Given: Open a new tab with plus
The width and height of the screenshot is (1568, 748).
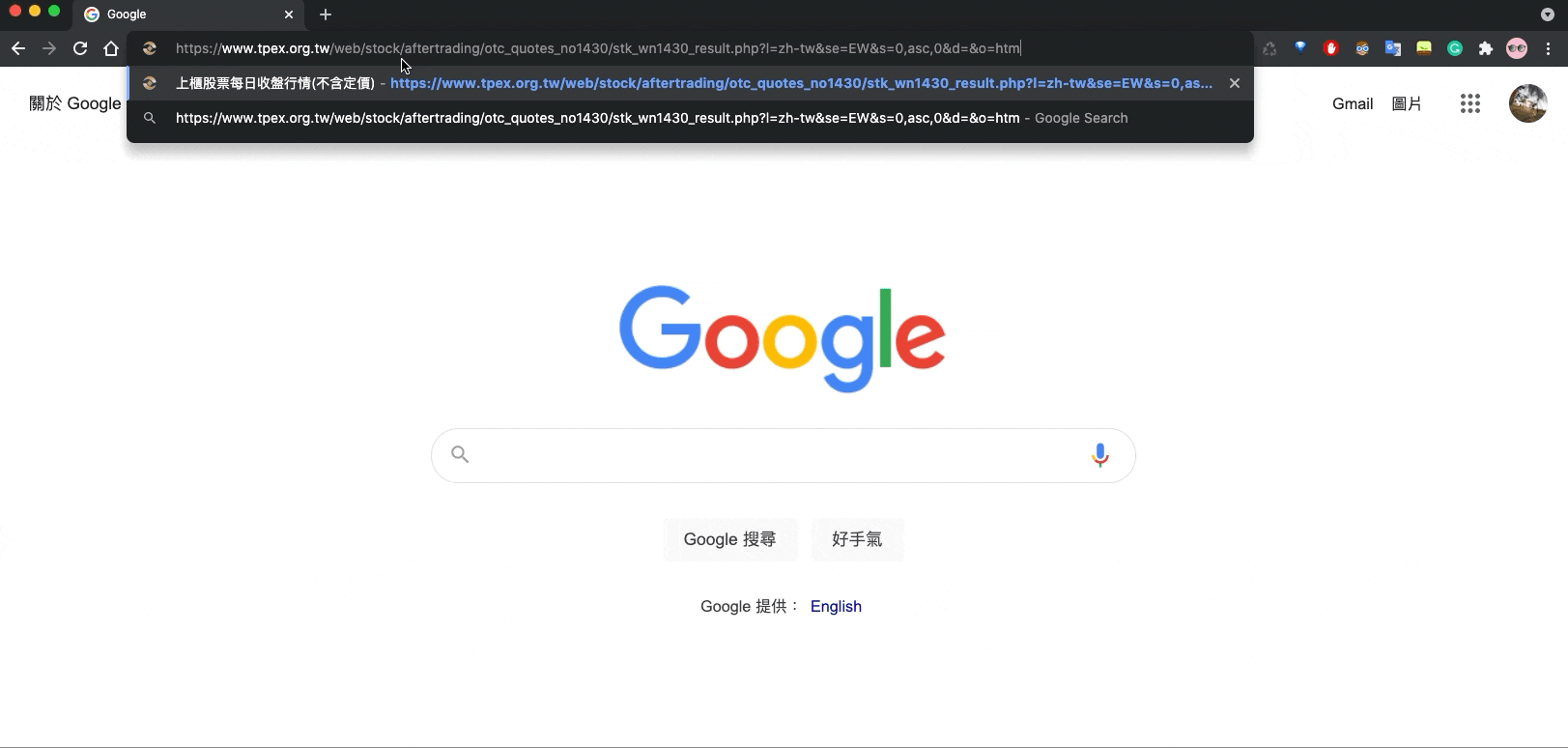Looking at the screenshot, I should (326, 14).
